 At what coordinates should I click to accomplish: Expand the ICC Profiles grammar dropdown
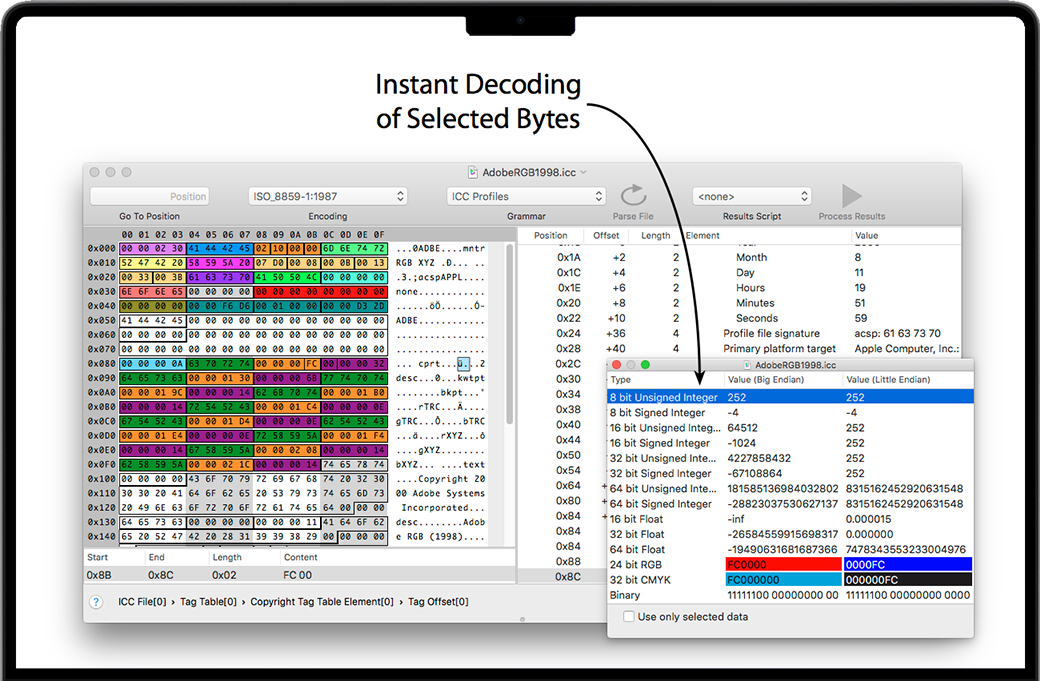pyautogui.click(x=526, y=197)
